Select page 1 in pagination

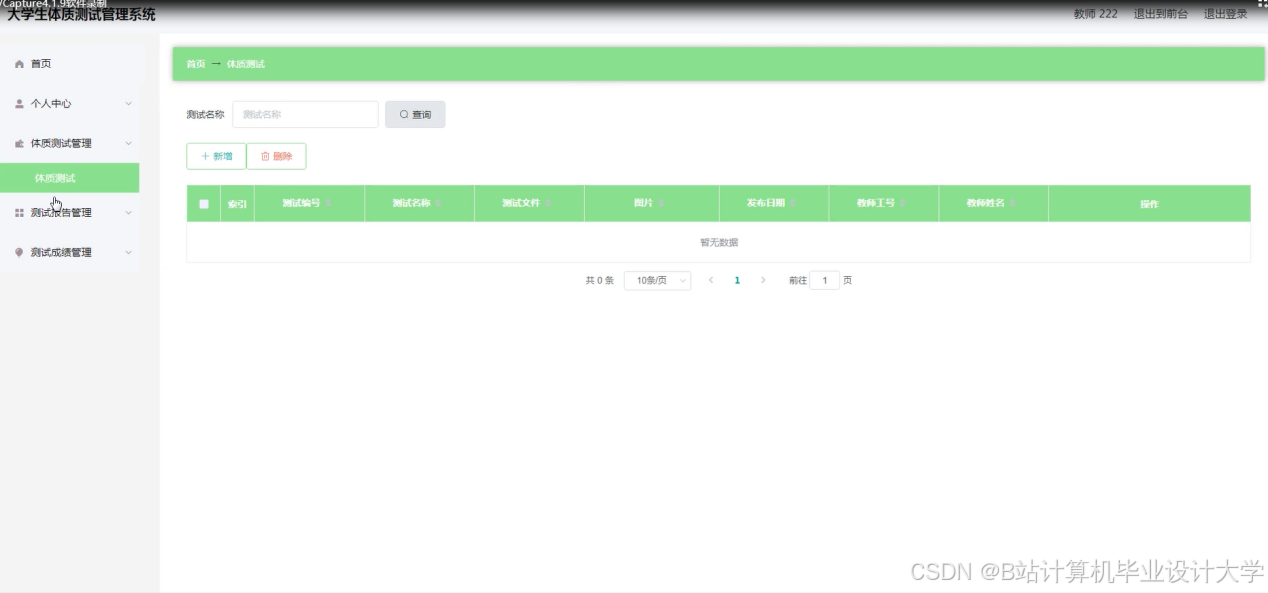click(737, 281)
